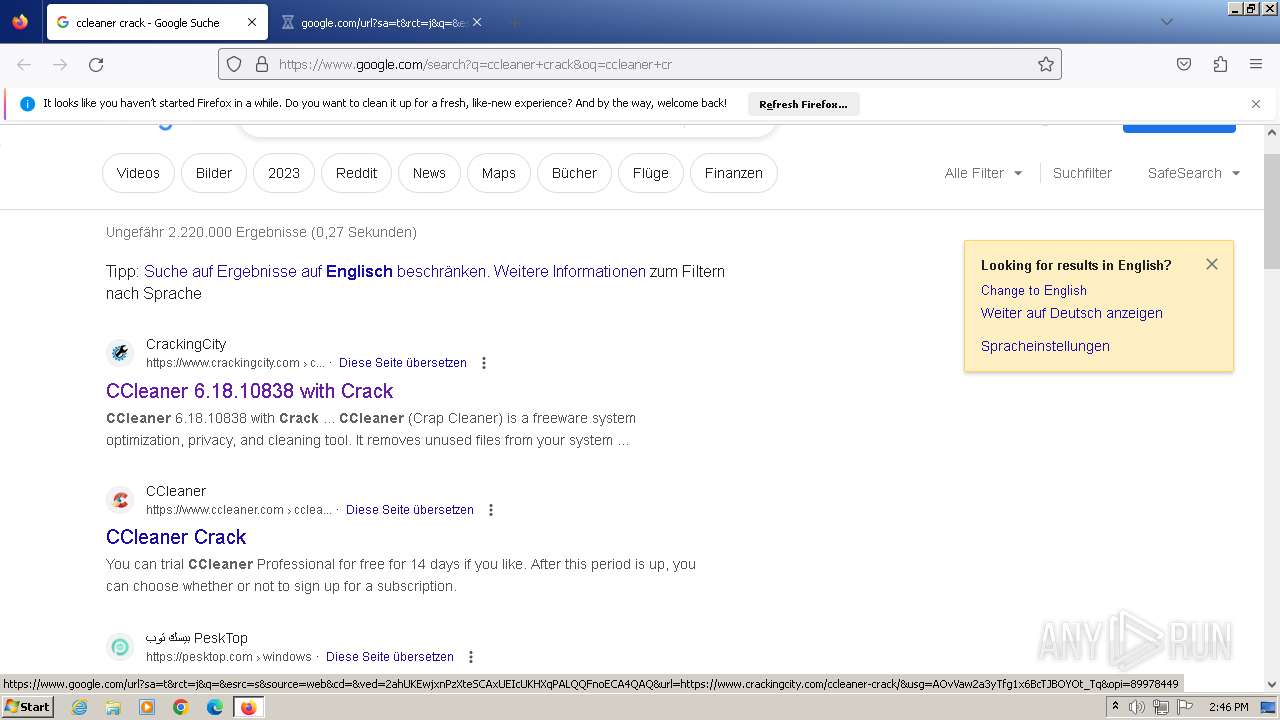This screenshot has width=1280, height=720.
Task: Select the Reddit filter chip
Action: click(357, 173)
